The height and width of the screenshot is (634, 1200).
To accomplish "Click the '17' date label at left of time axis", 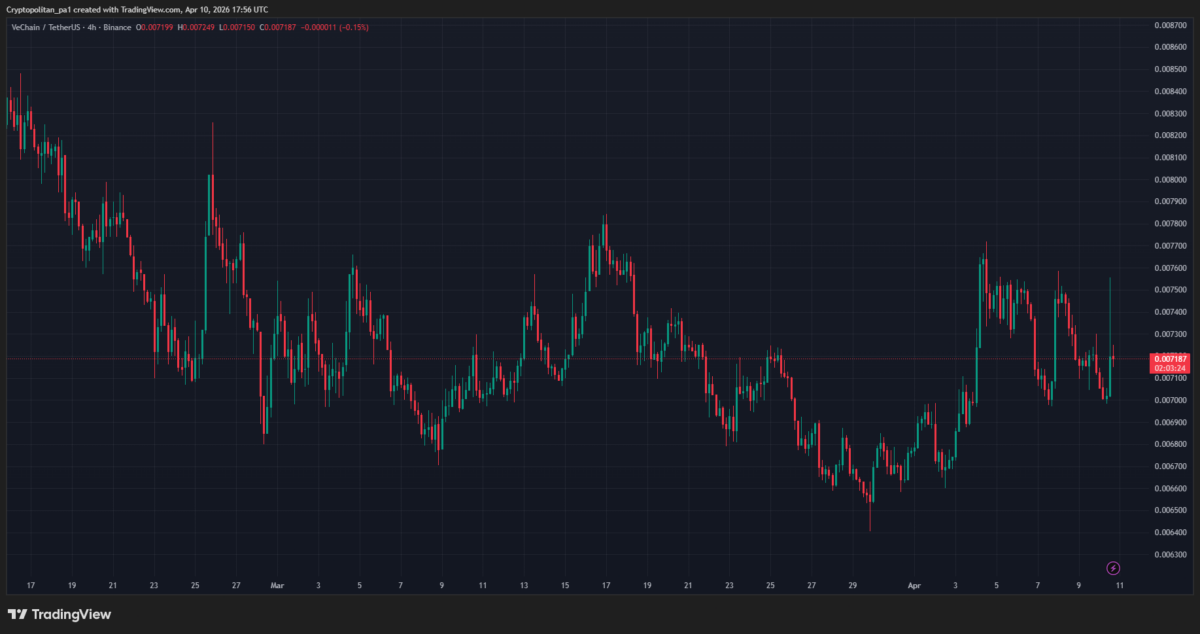I will [31, 585].
